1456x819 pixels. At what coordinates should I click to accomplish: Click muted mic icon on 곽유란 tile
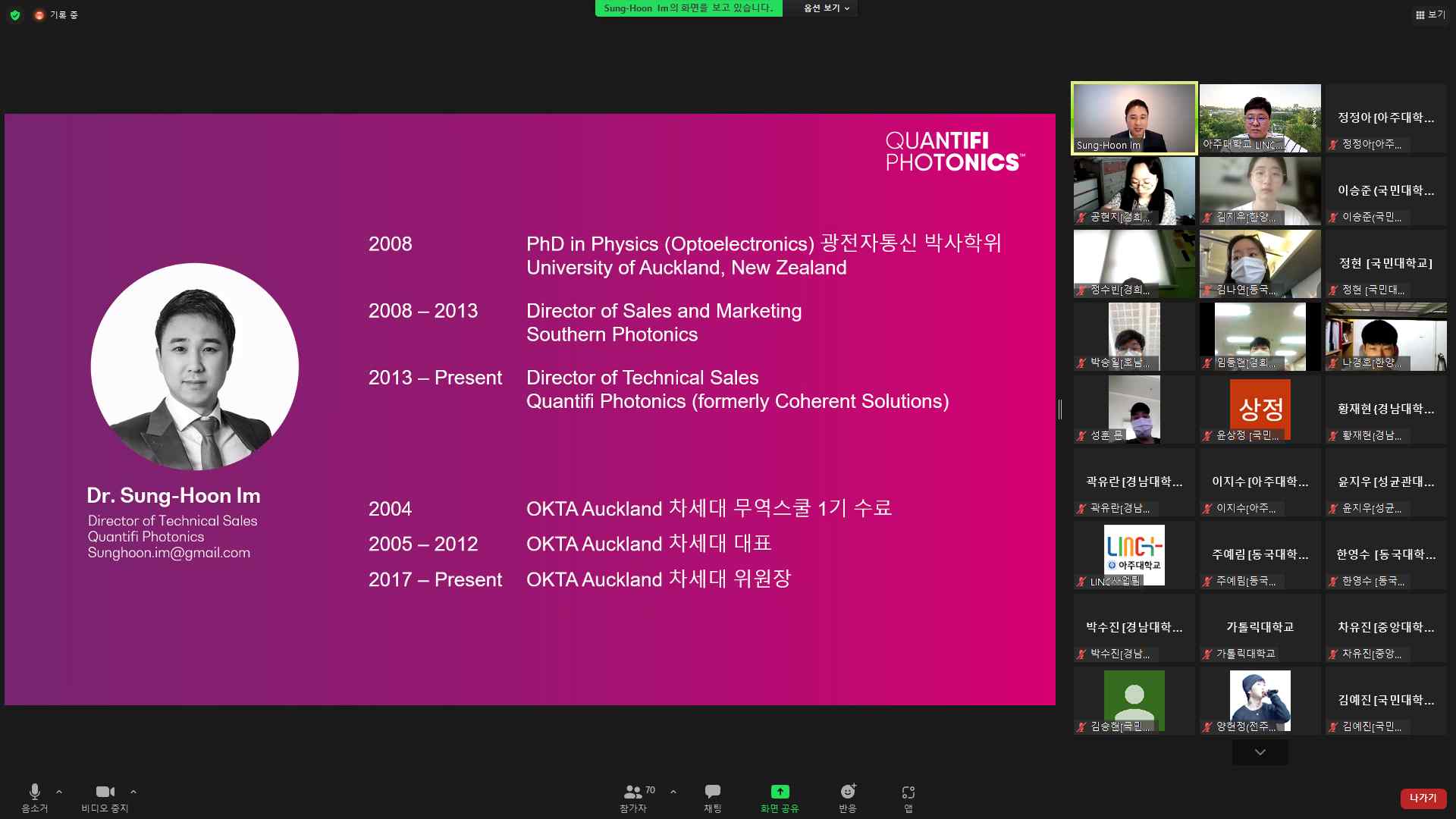[x=1081, y=509]
